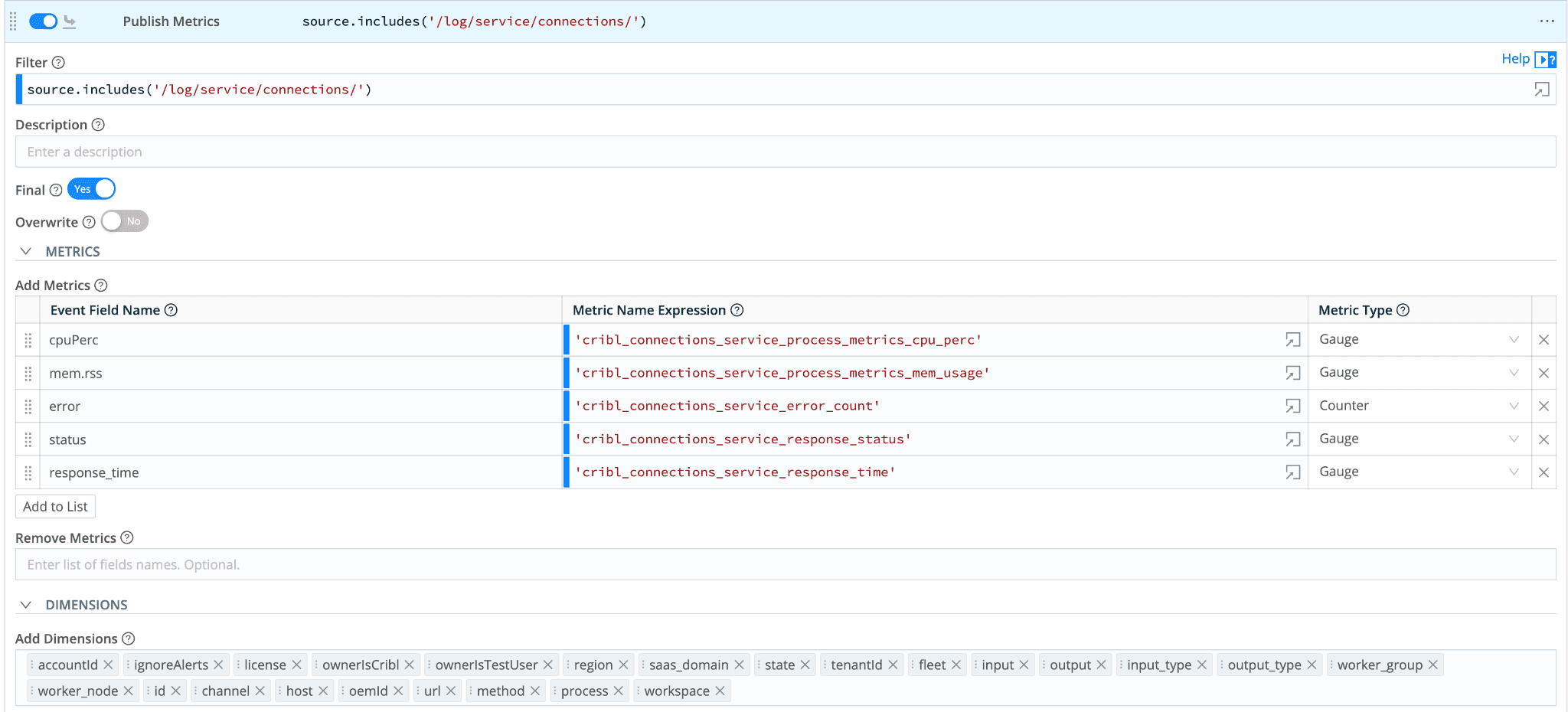Show help for Metric Name Expression
The width and height of the screenshot is (1568, 712).
point(737,310)
